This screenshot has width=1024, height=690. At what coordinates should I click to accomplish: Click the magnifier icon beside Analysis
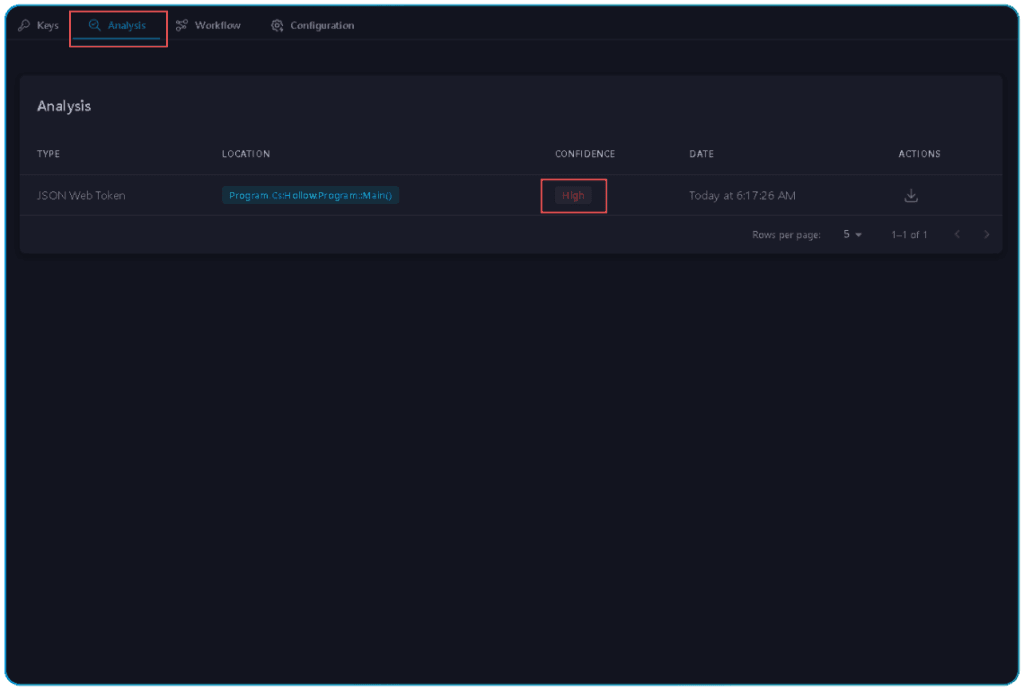click(x=95, y=25)
